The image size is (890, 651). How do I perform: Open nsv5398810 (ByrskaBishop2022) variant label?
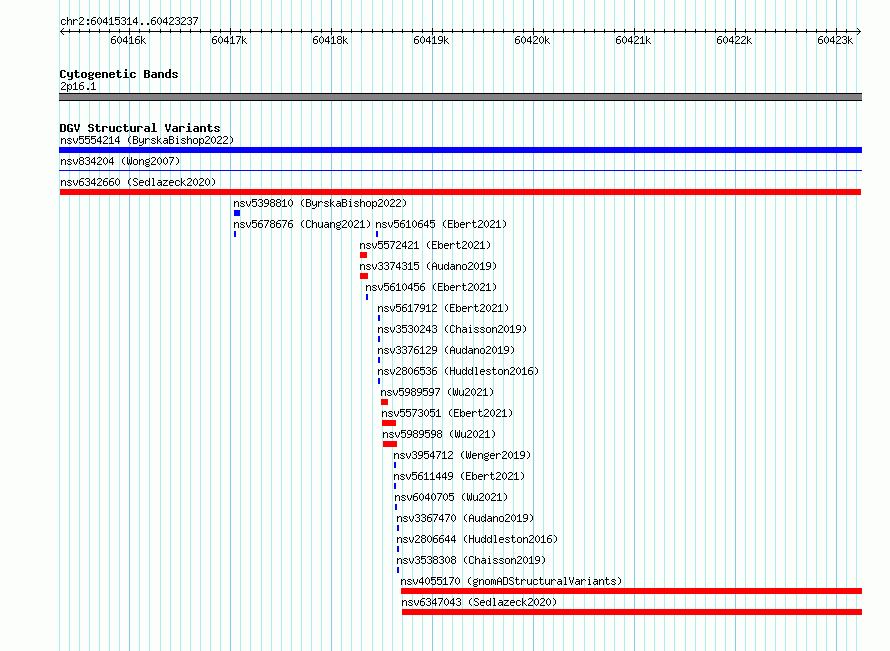[x=320, y=203]
